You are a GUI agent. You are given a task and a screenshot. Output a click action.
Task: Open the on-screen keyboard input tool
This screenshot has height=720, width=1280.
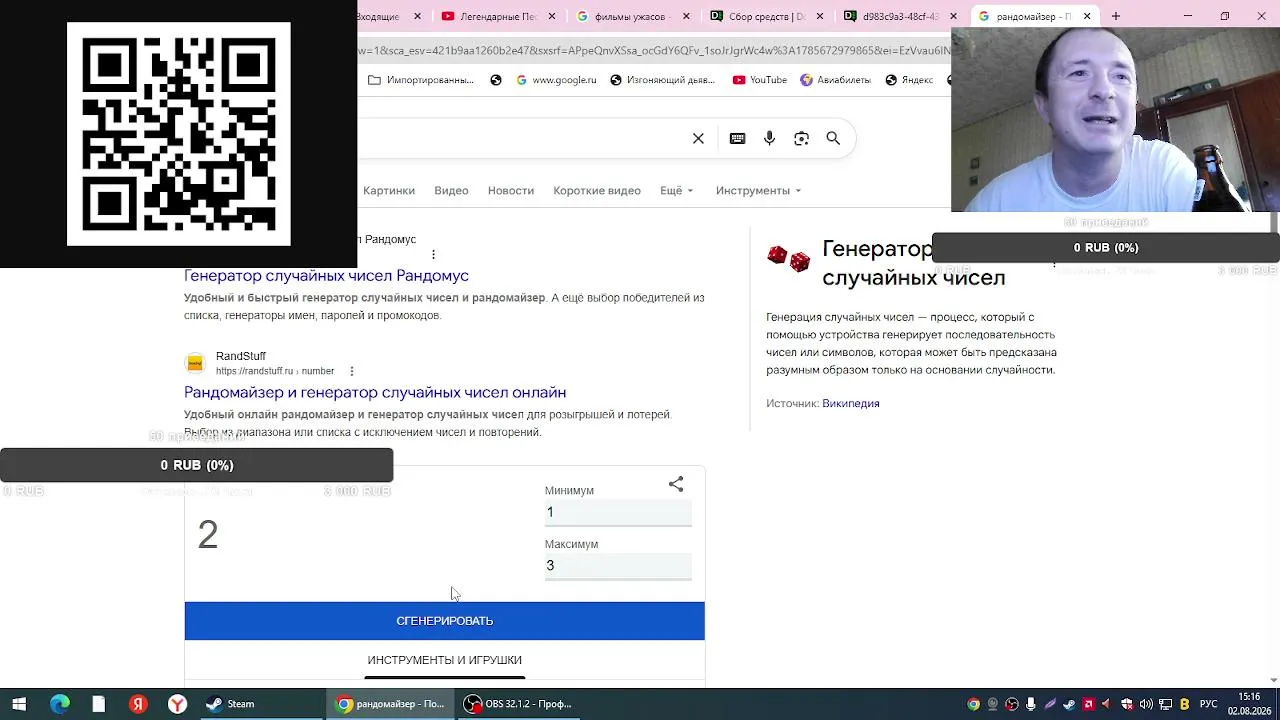[737, 139]
